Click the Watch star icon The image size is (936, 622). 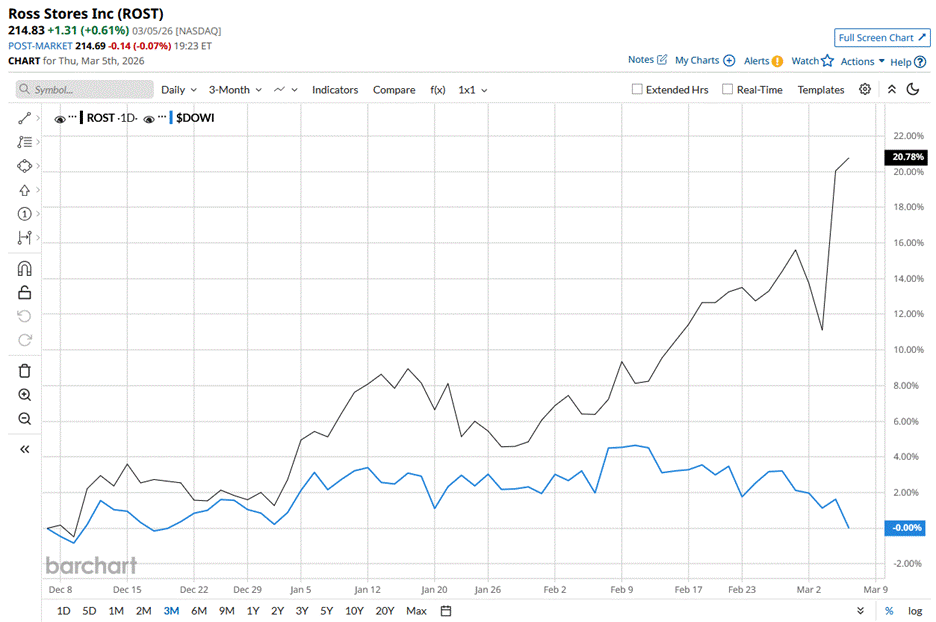[x=827, y=60]
